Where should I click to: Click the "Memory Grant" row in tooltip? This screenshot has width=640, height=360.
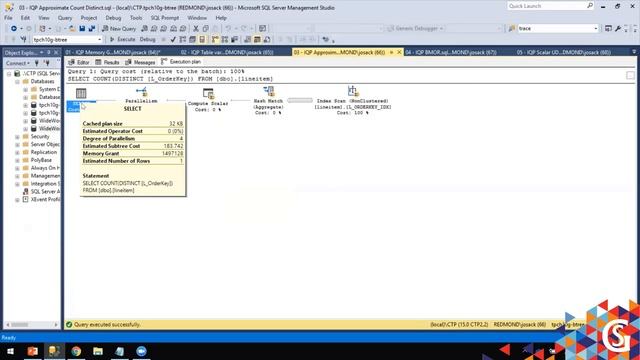133,153
